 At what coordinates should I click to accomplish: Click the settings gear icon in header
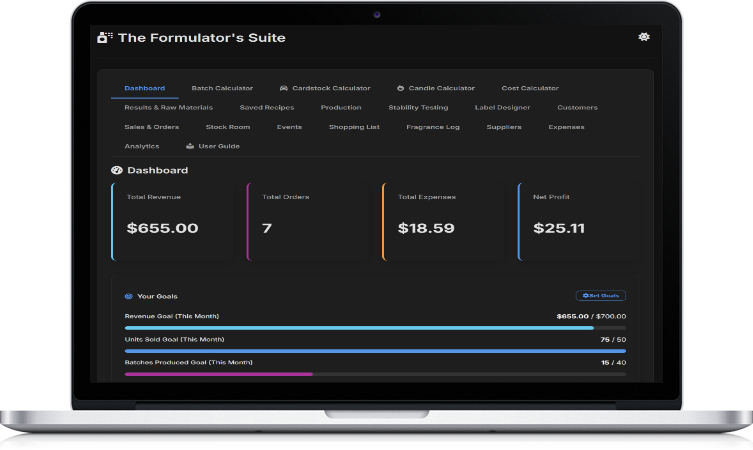643,37
